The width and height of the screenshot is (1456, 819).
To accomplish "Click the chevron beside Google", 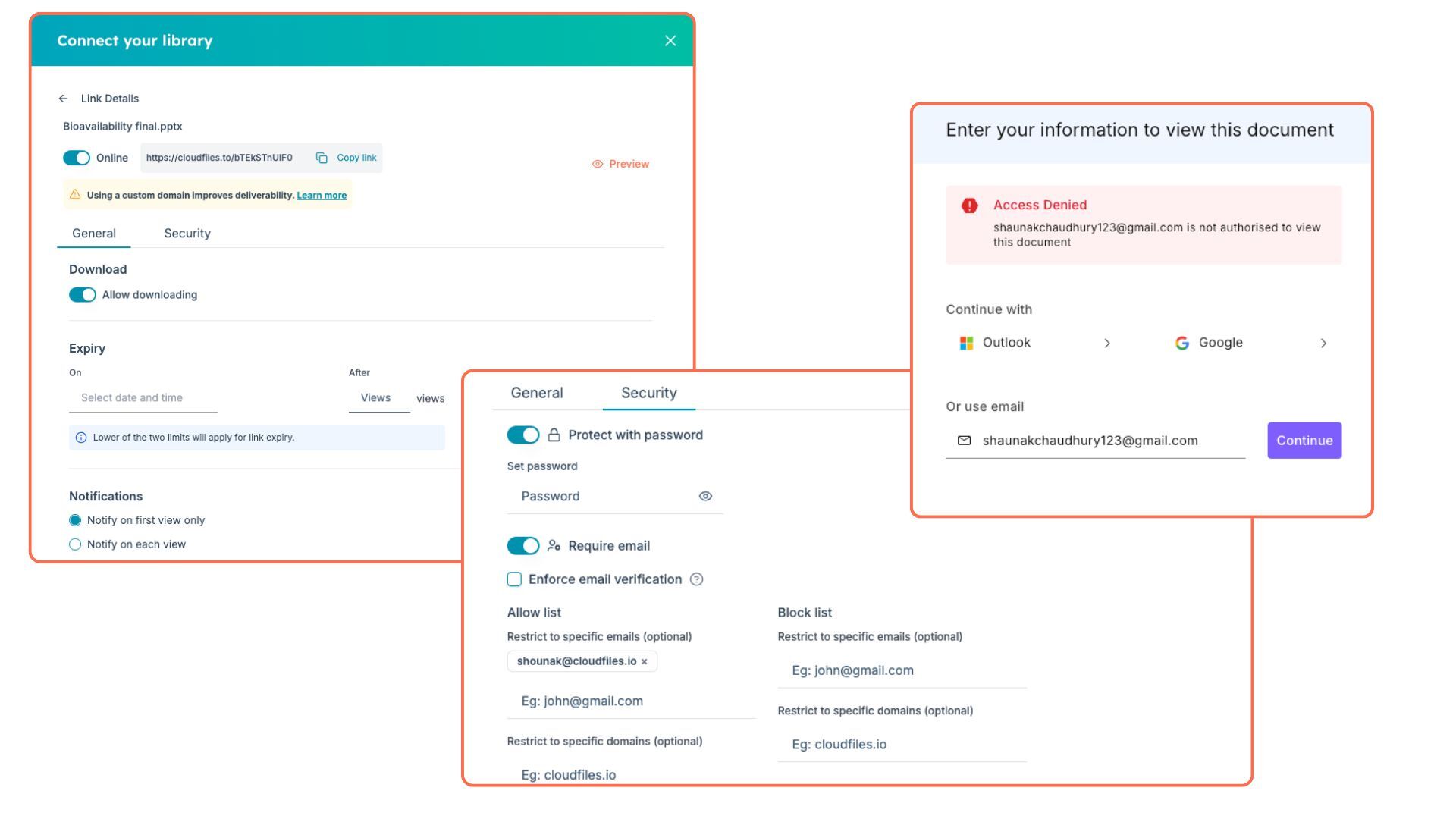I will [1323, 344].
